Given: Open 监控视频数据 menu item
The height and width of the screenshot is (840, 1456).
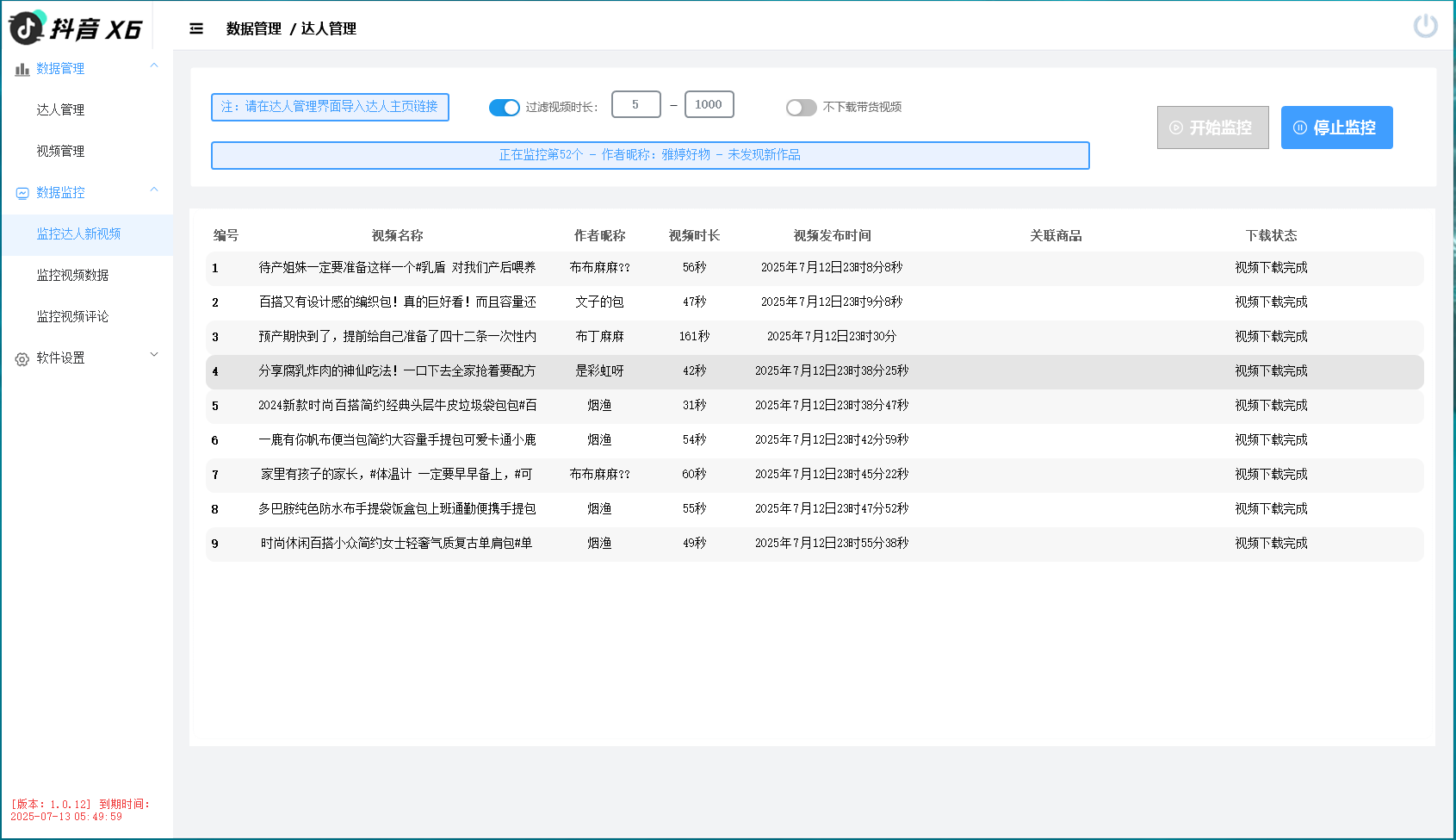Looking at the screenshot, I should coord(72,275).
